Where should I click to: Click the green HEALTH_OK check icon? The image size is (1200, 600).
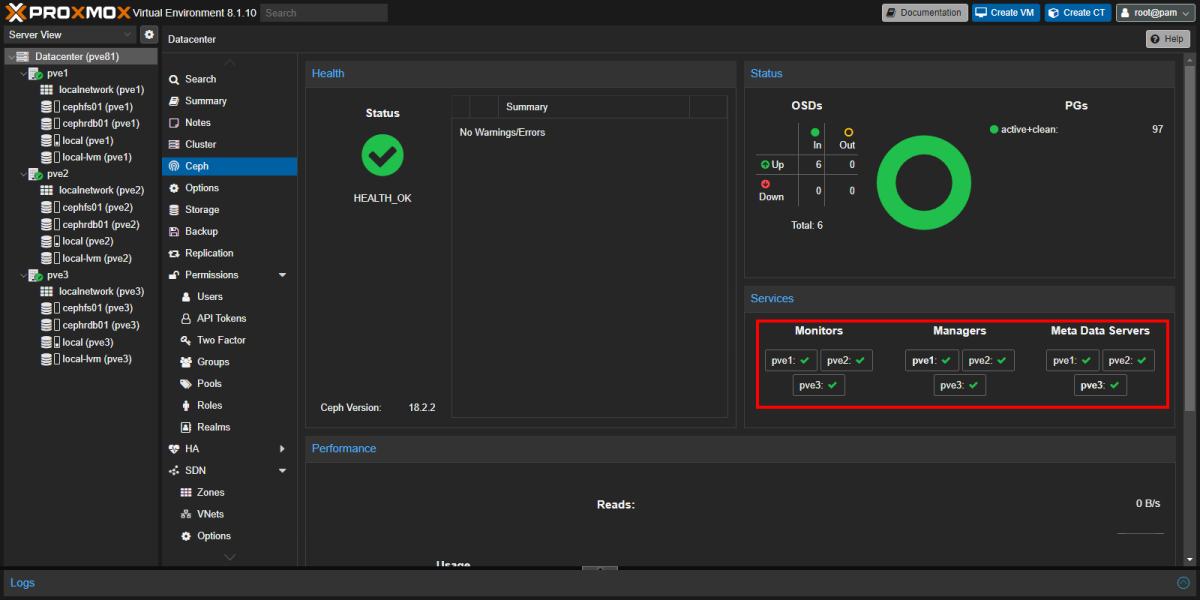(x=382, y=155)
